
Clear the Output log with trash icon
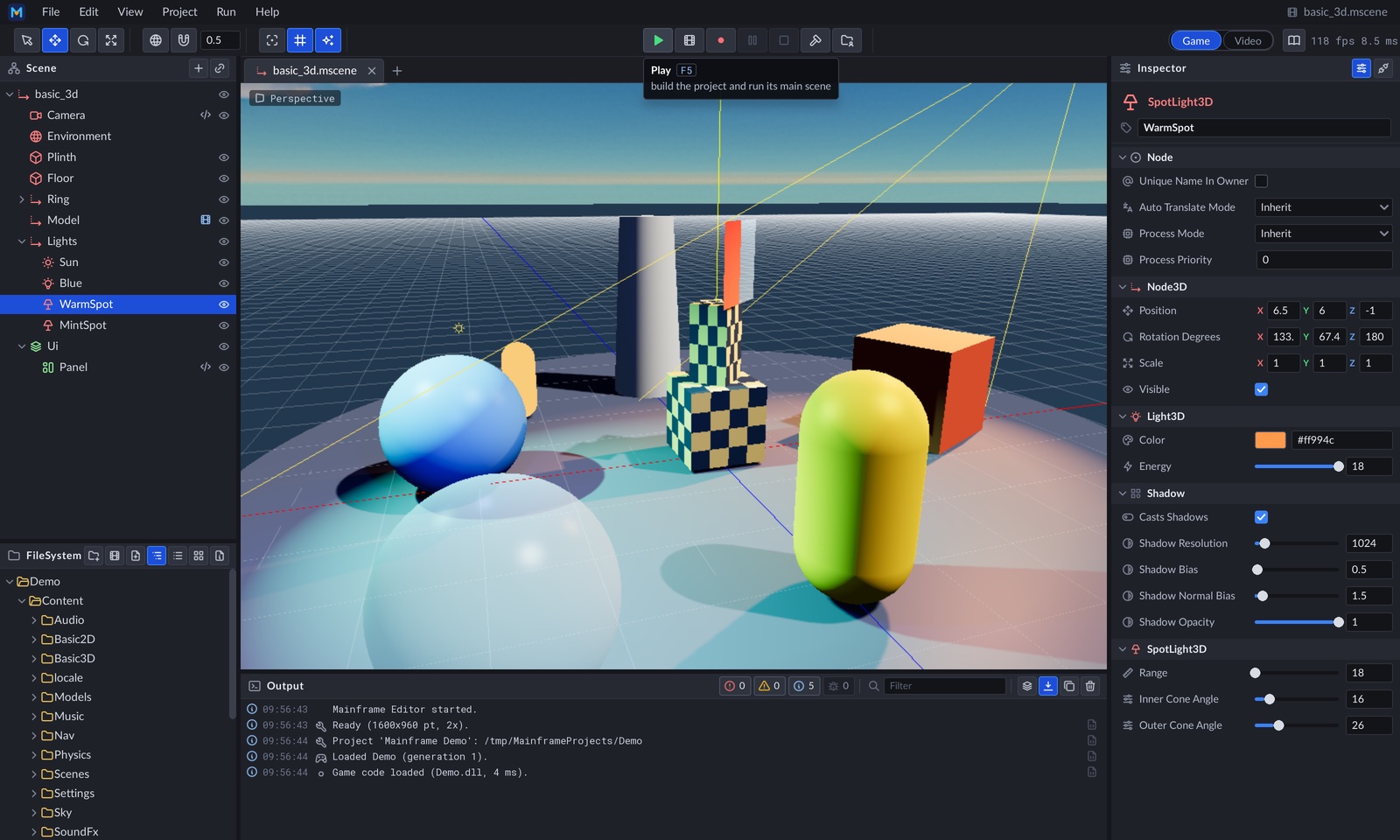click(1090, 686)
